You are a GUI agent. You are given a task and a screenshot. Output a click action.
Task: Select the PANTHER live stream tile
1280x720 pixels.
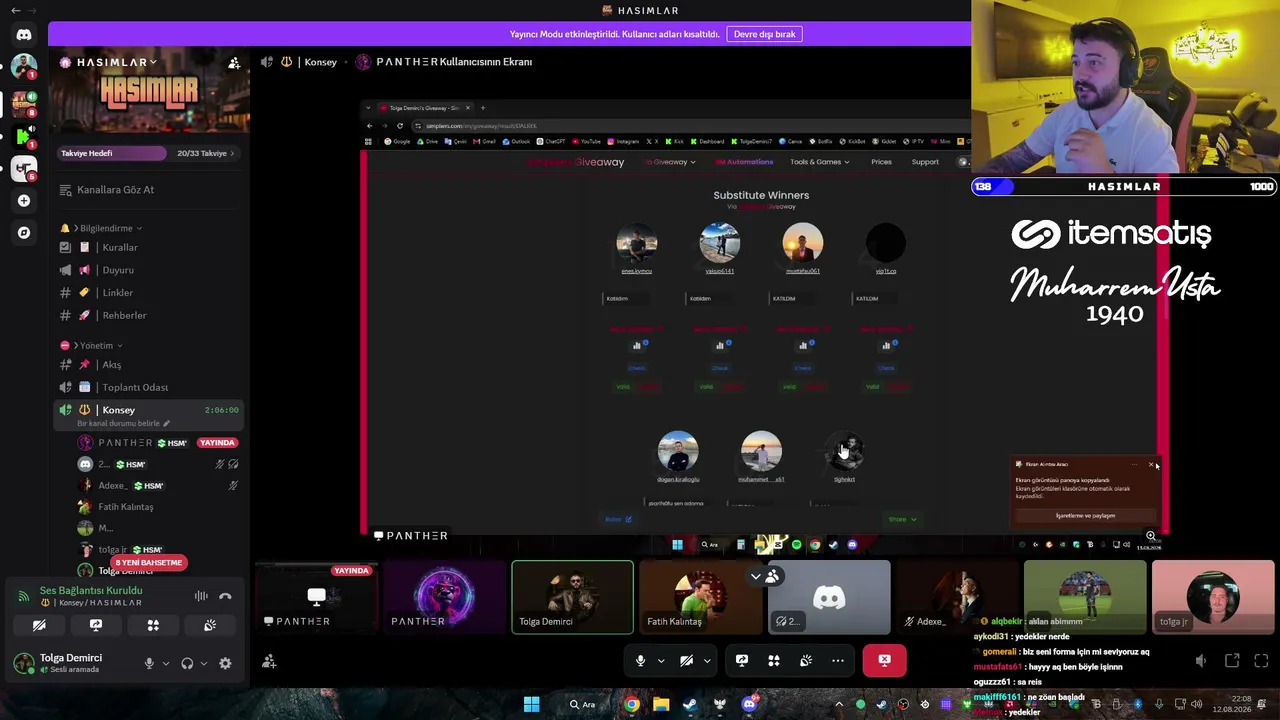[316, 597]
